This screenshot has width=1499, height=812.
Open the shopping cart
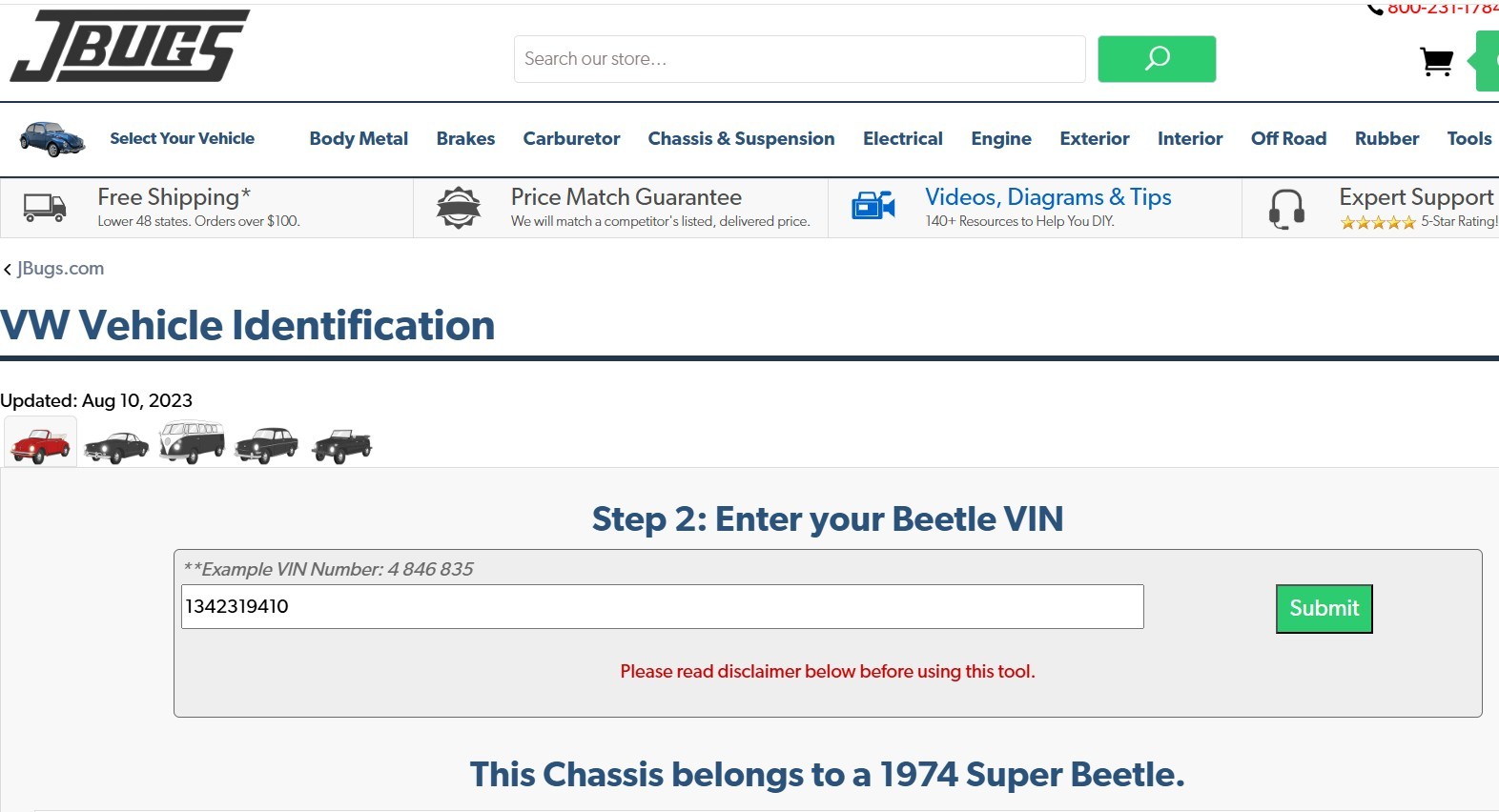[1436, 62]
